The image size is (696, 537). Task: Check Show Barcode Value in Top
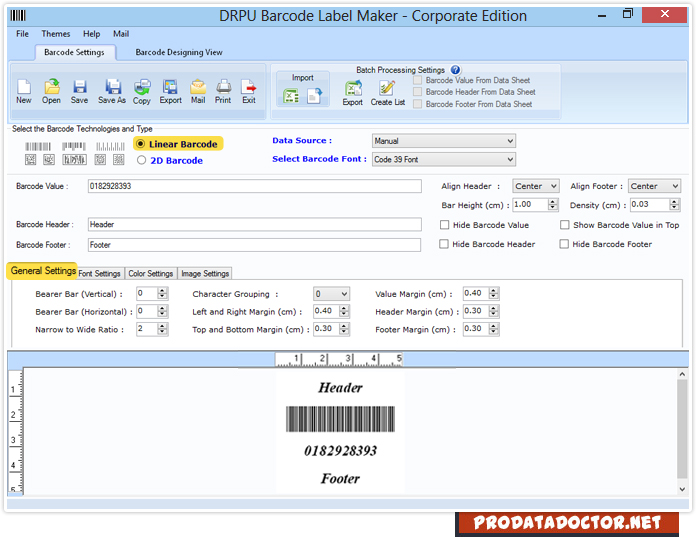565,225
